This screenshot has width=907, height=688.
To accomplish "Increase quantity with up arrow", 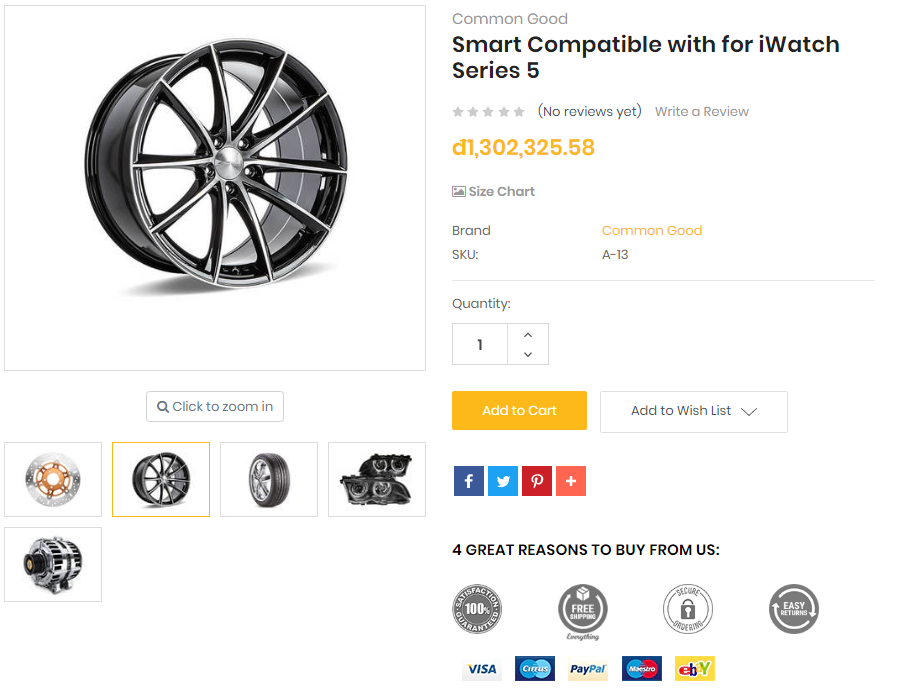I will (528, 334).
